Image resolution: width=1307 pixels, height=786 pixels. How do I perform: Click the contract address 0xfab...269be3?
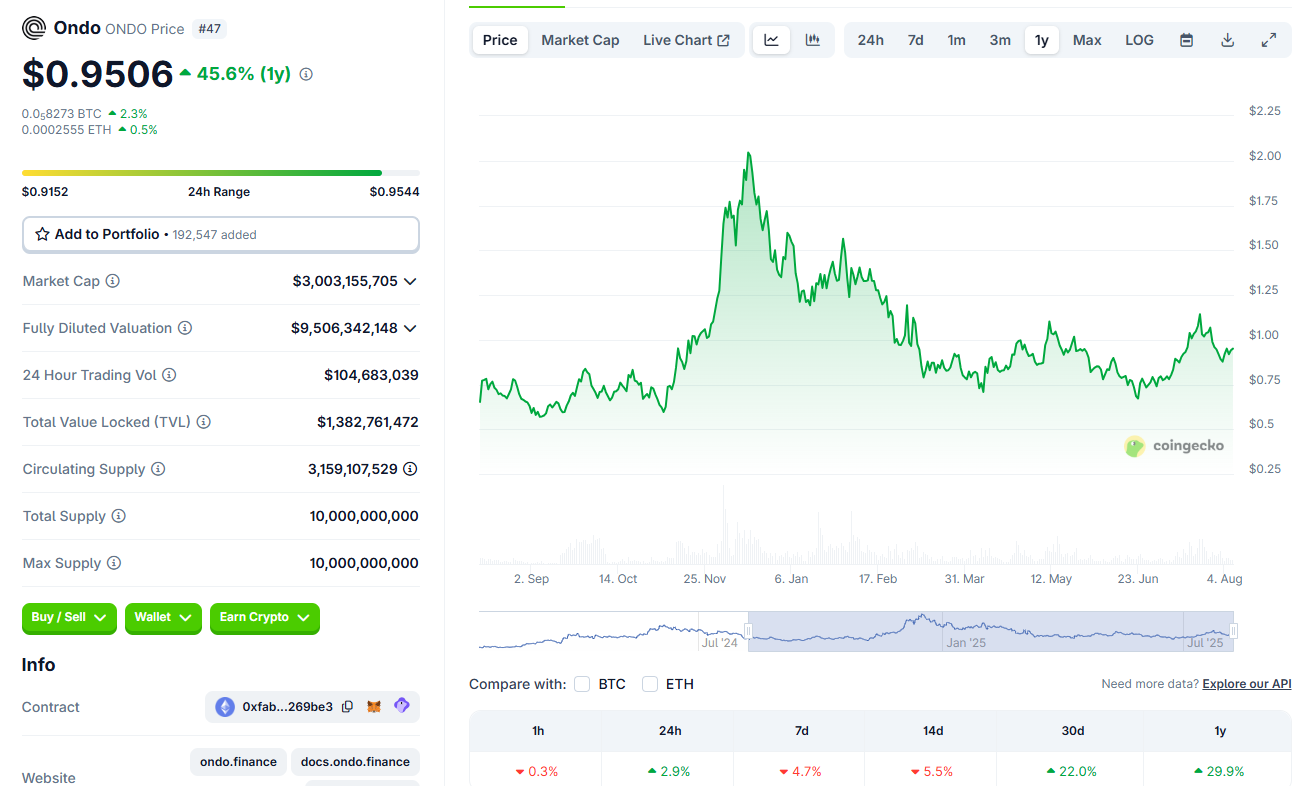287,707
